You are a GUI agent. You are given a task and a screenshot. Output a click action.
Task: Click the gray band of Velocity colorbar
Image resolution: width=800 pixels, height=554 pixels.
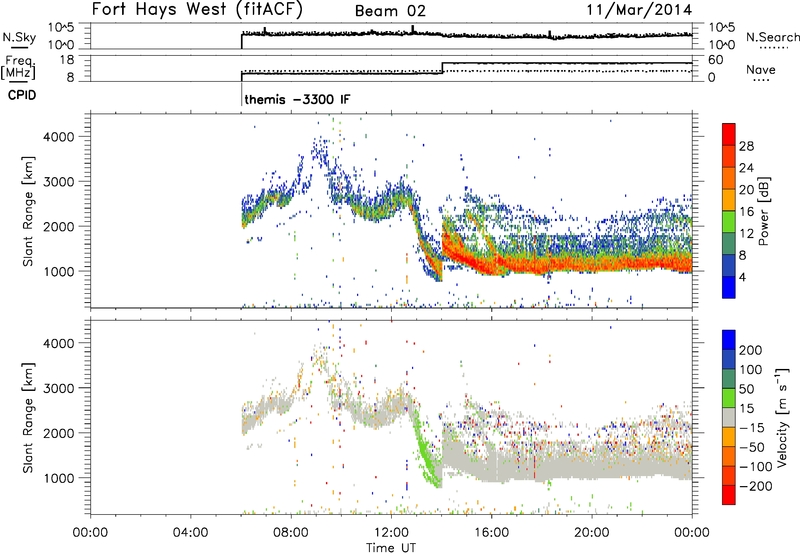click(x=729, y=417)
